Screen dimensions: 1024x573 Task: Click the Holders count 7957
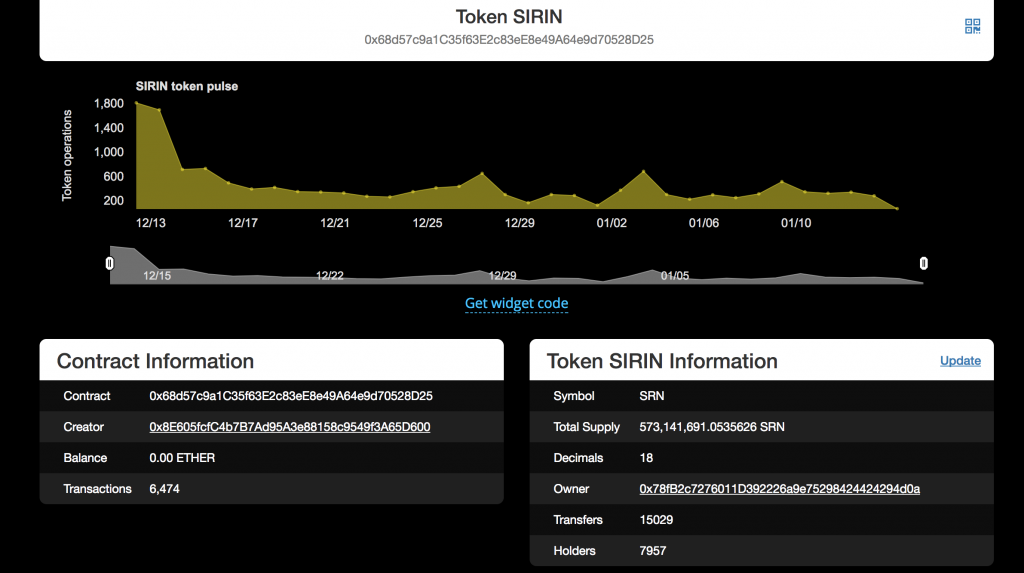coord(653,551)
